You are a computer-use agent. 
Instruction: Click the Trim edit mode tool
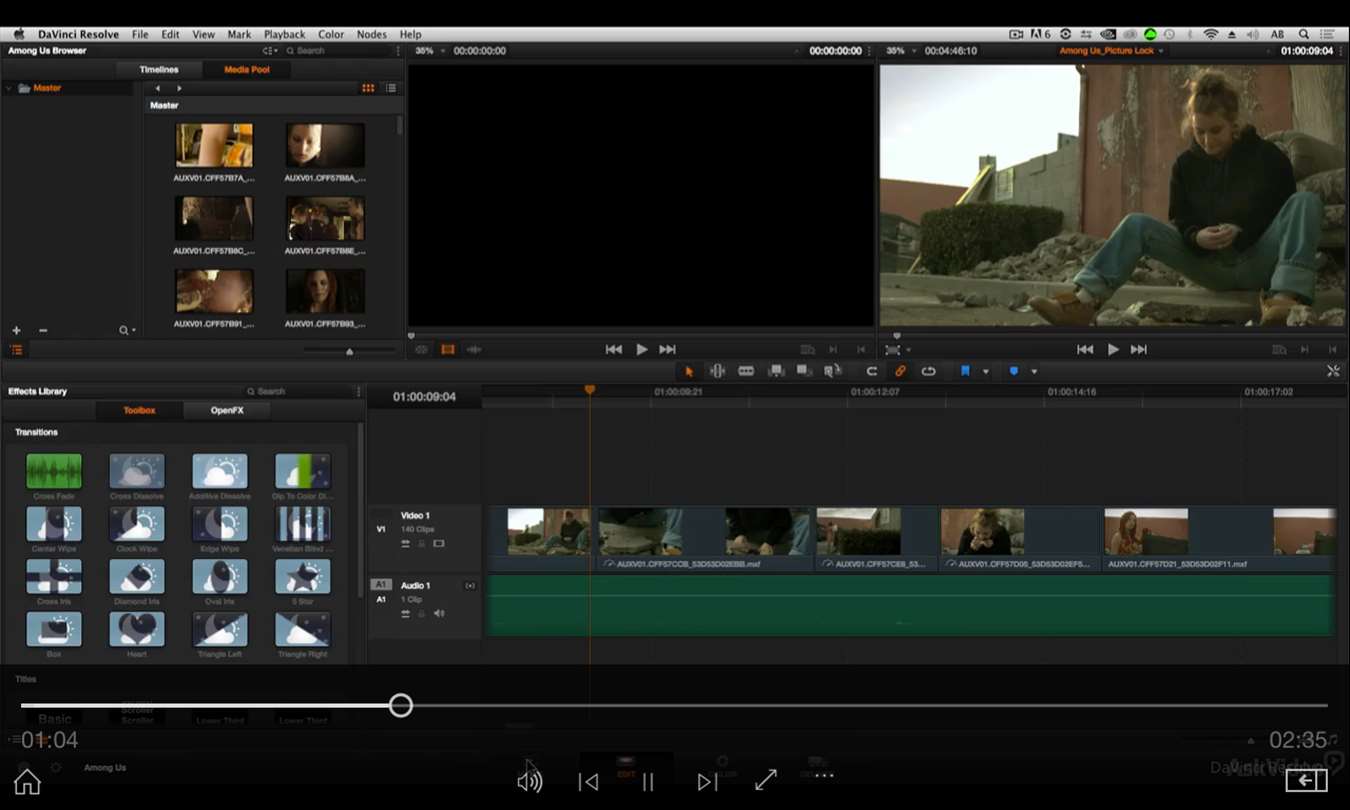(x=717, y=371)
